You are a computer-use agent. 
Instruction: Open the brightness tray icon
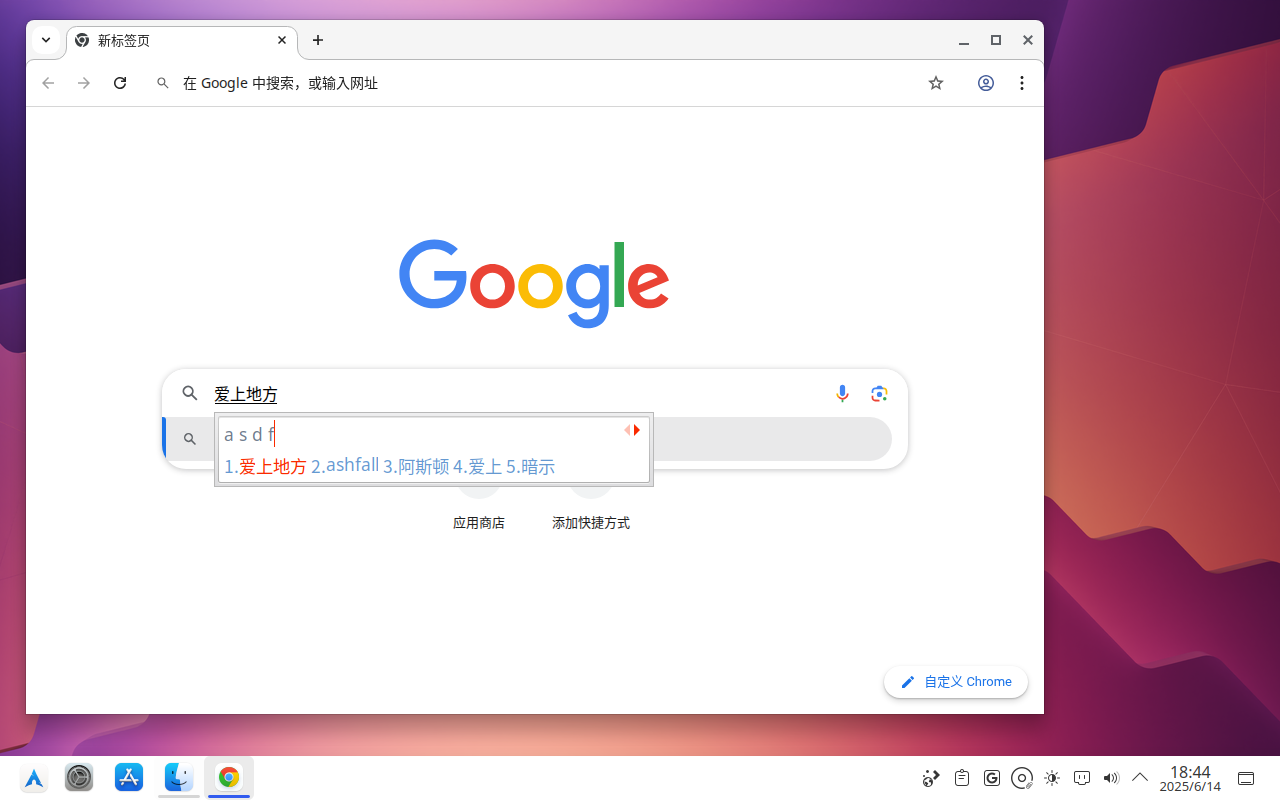pyautogui.click(x=1051, y=778)
